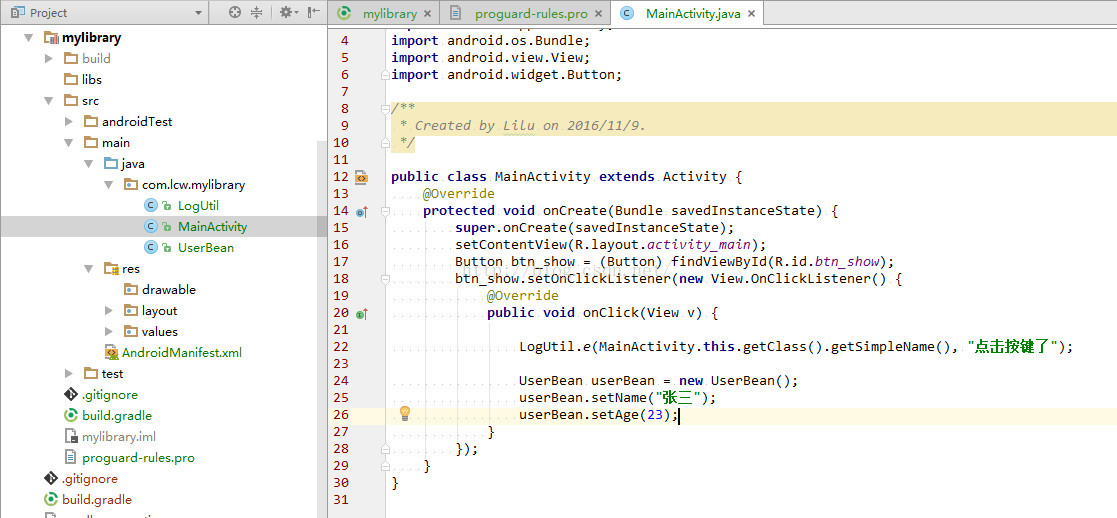Screen dimensions: 1117x518
Task: Expand the androidTest folder
Action: (x=68, y=122)
